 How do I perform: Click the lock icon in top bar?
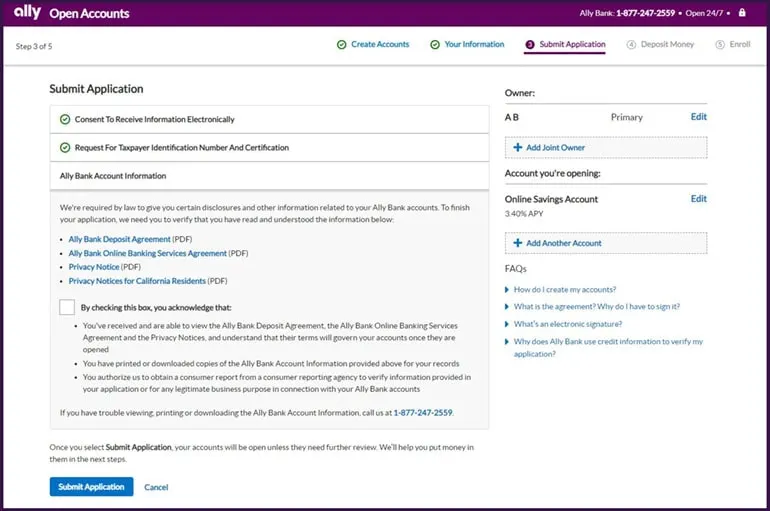pos(742,13)
